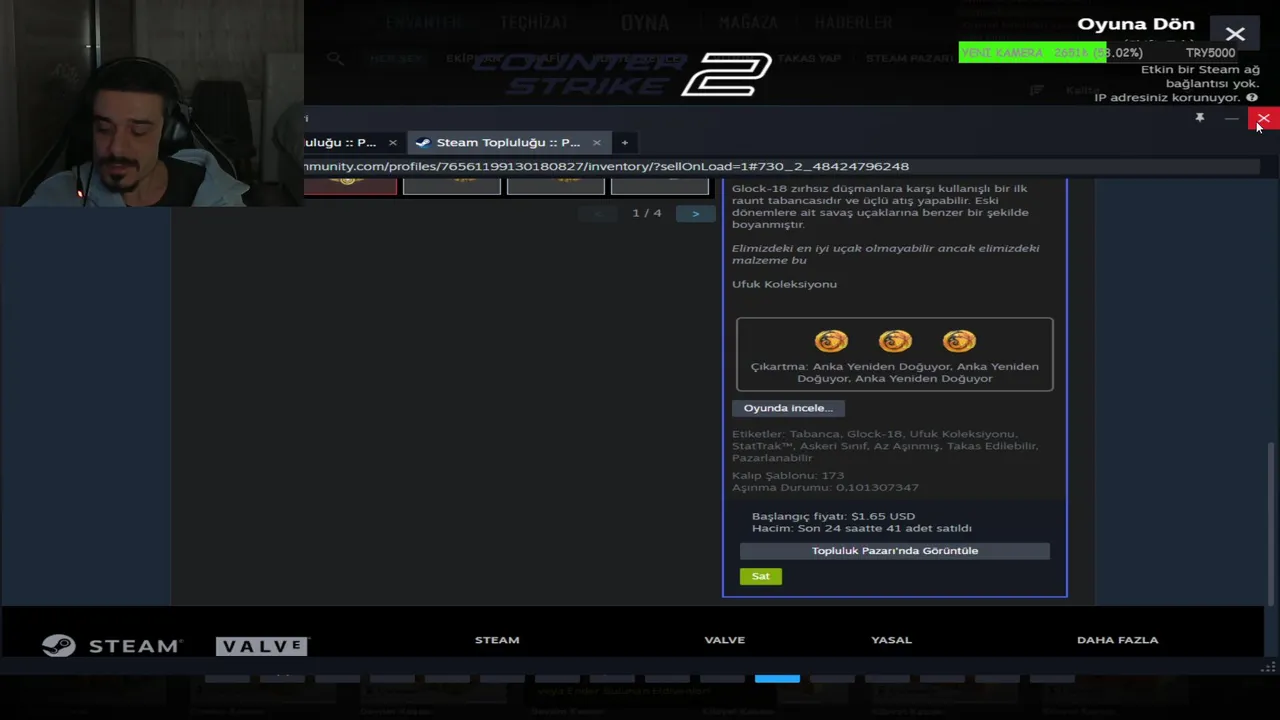Click the middle Anka Yeniden Doğuyor sticker
Image resolution: width=1280 pixels, height=720 pixels.
895,341
